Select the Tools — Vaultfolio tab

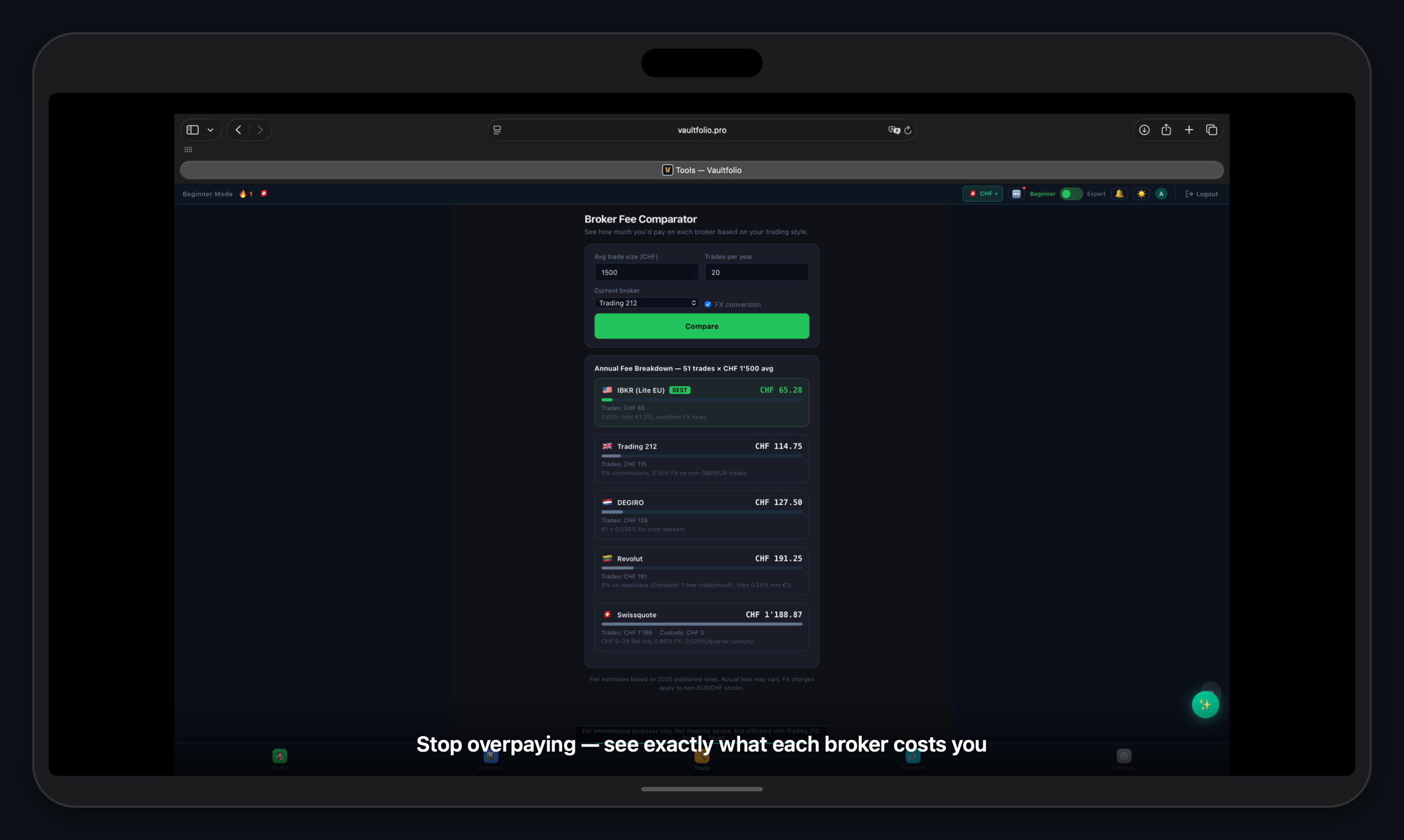point(701,170)
